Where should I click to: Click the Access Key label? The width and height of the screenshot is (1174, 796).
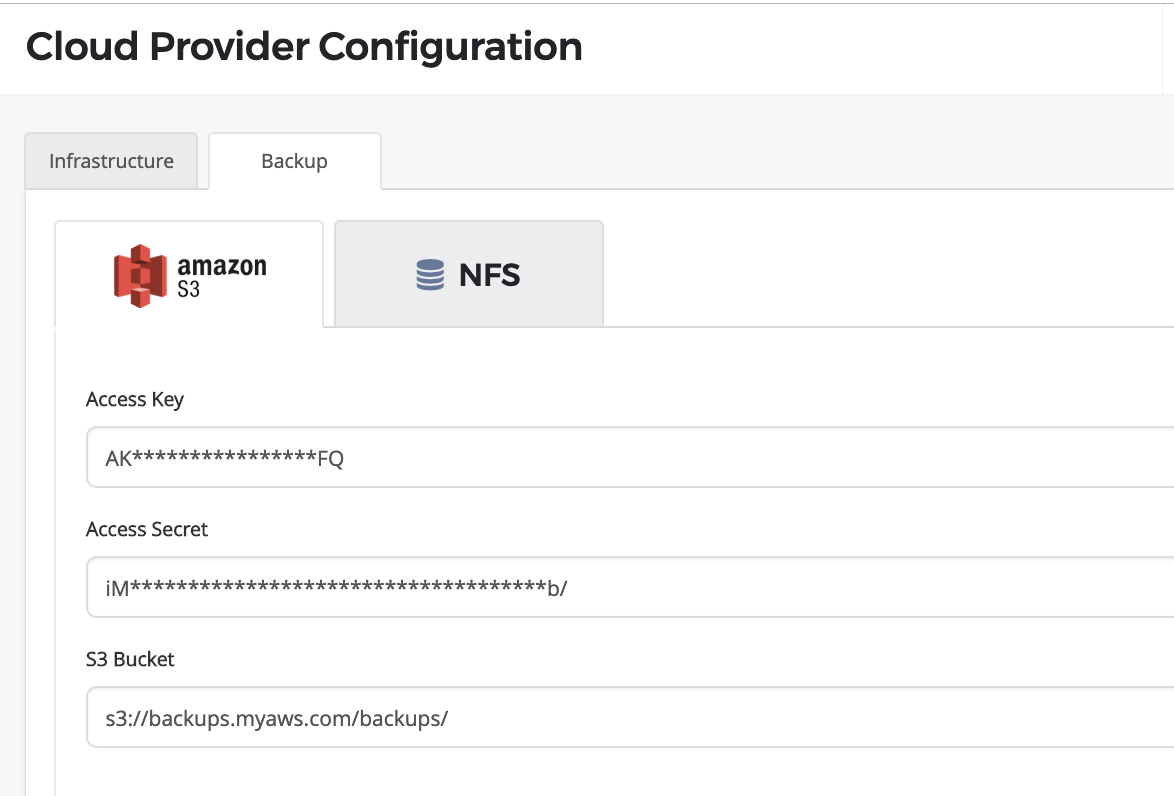135,400
